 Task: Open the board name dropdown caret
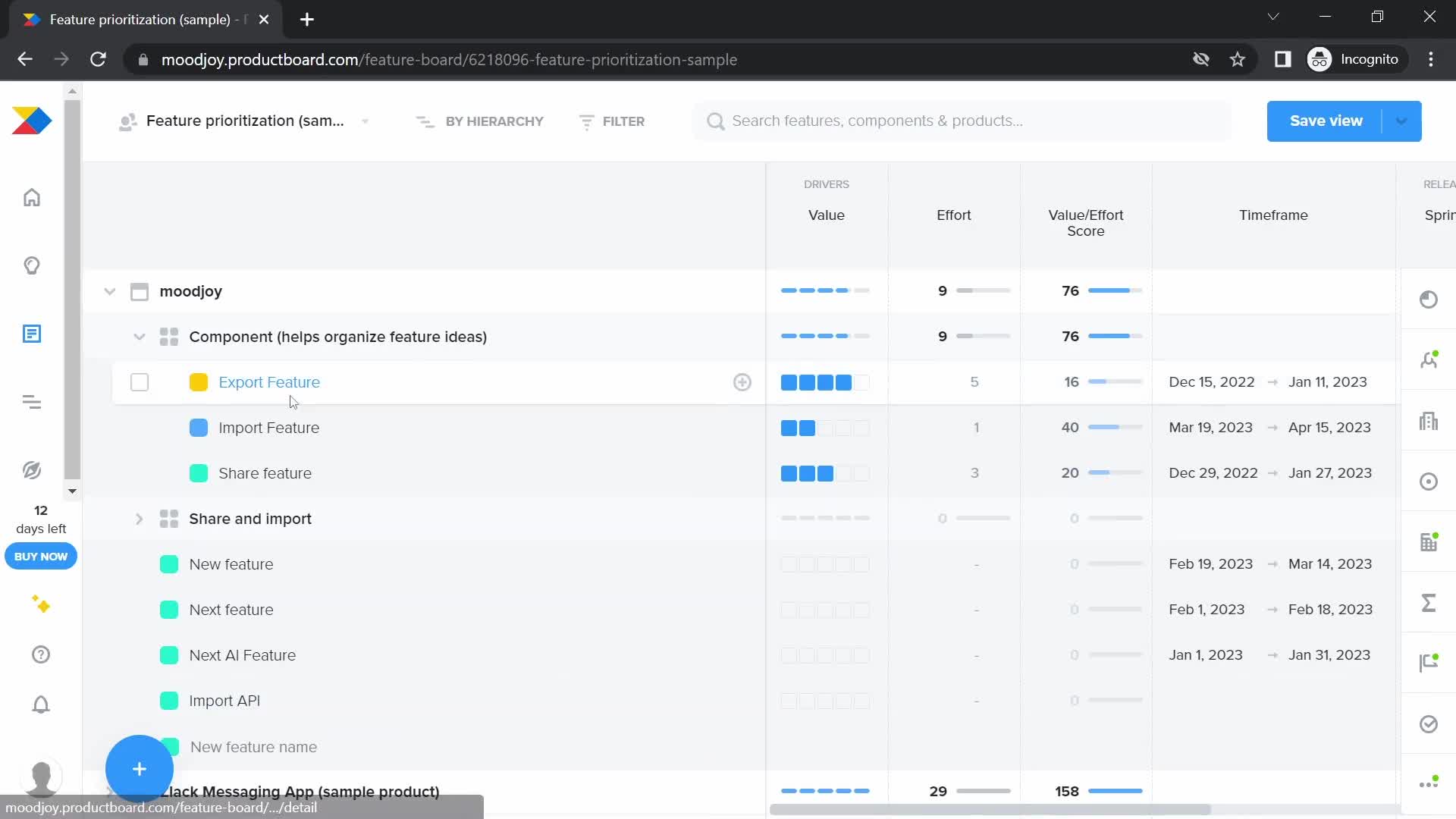click(366, 121)
